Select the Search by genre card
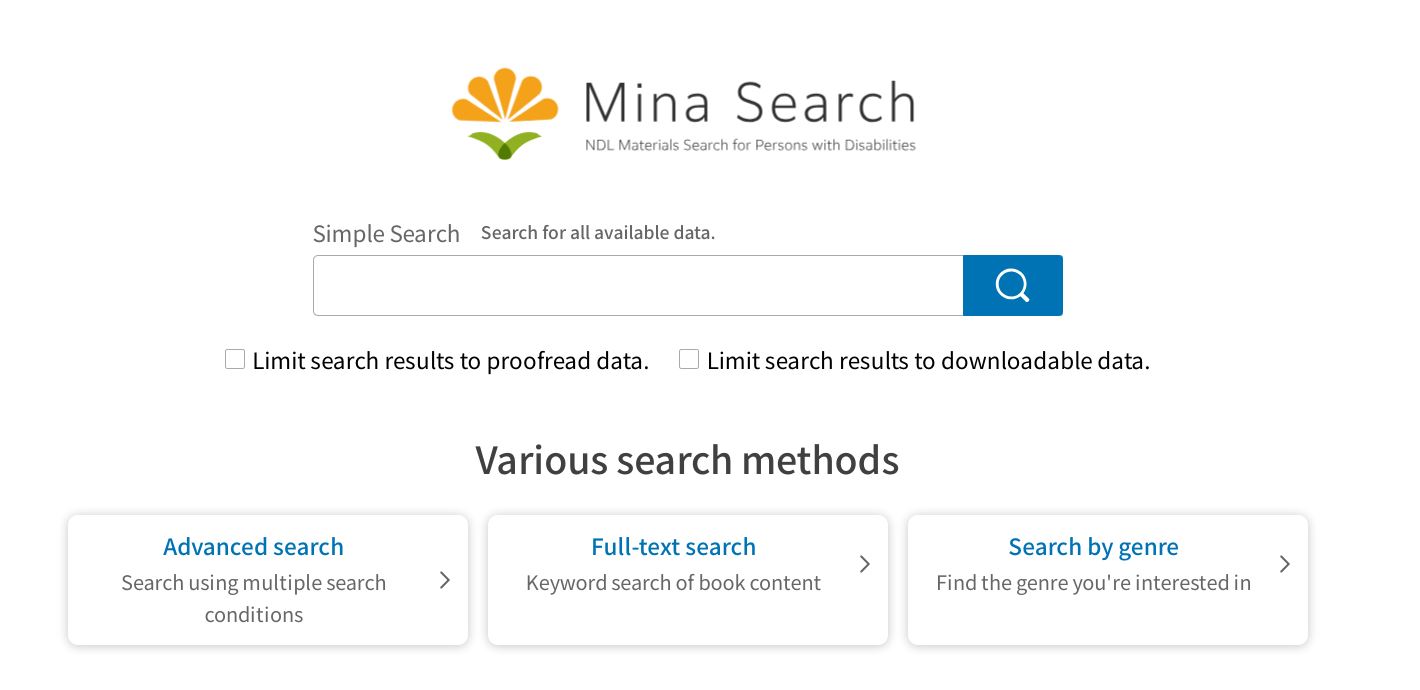 pyautogui.click(x=1107, y=580)
